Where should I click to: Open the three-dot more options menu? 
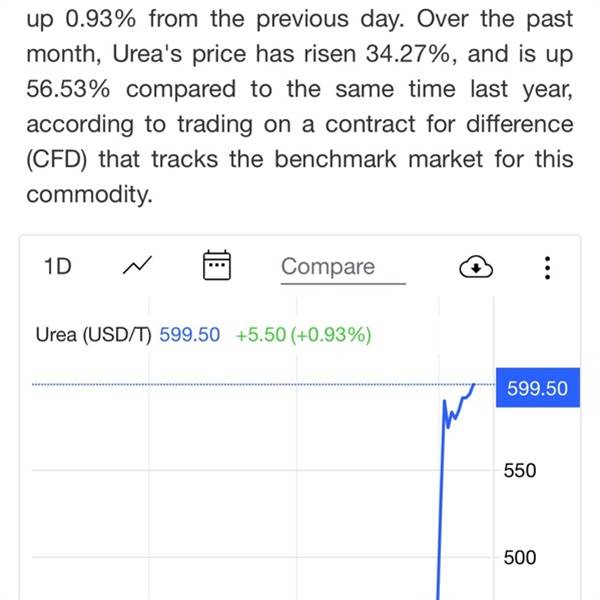tap(546, 267)
